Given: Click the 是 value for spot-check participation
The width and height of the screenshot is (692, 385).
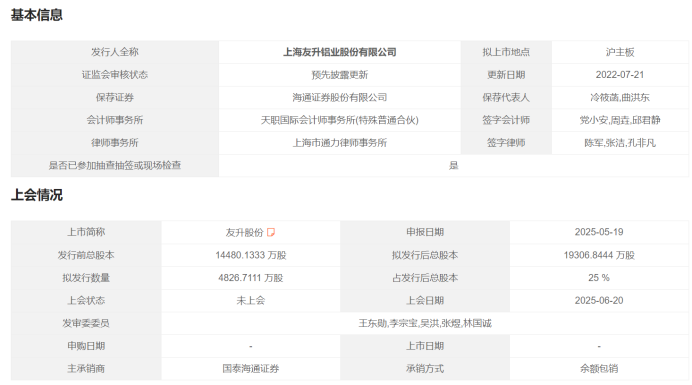Looking at the screenshot, I should coord(454,166).
